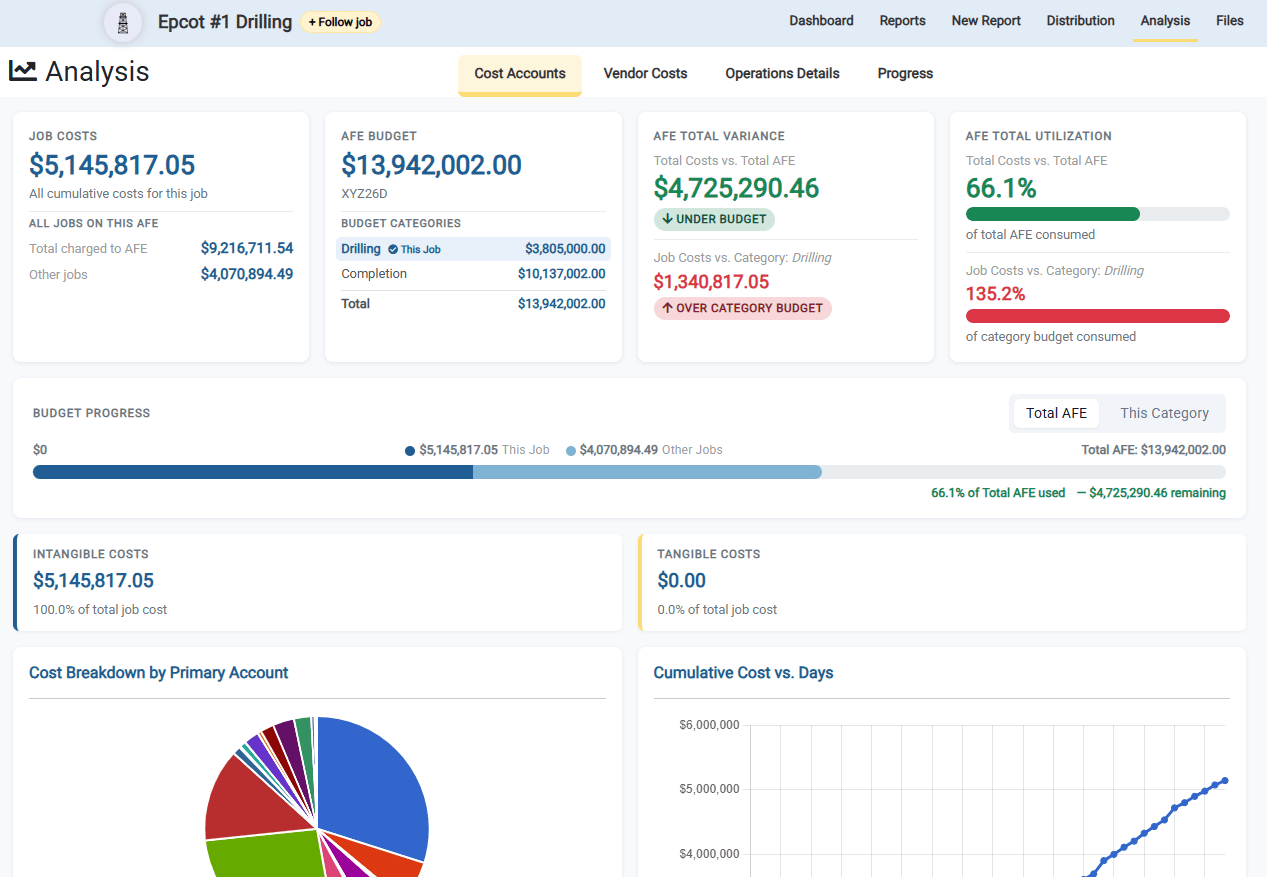Click the Cost Breakdown by Primary Account heading
The image size is (1267, 877).
point(158,673)
